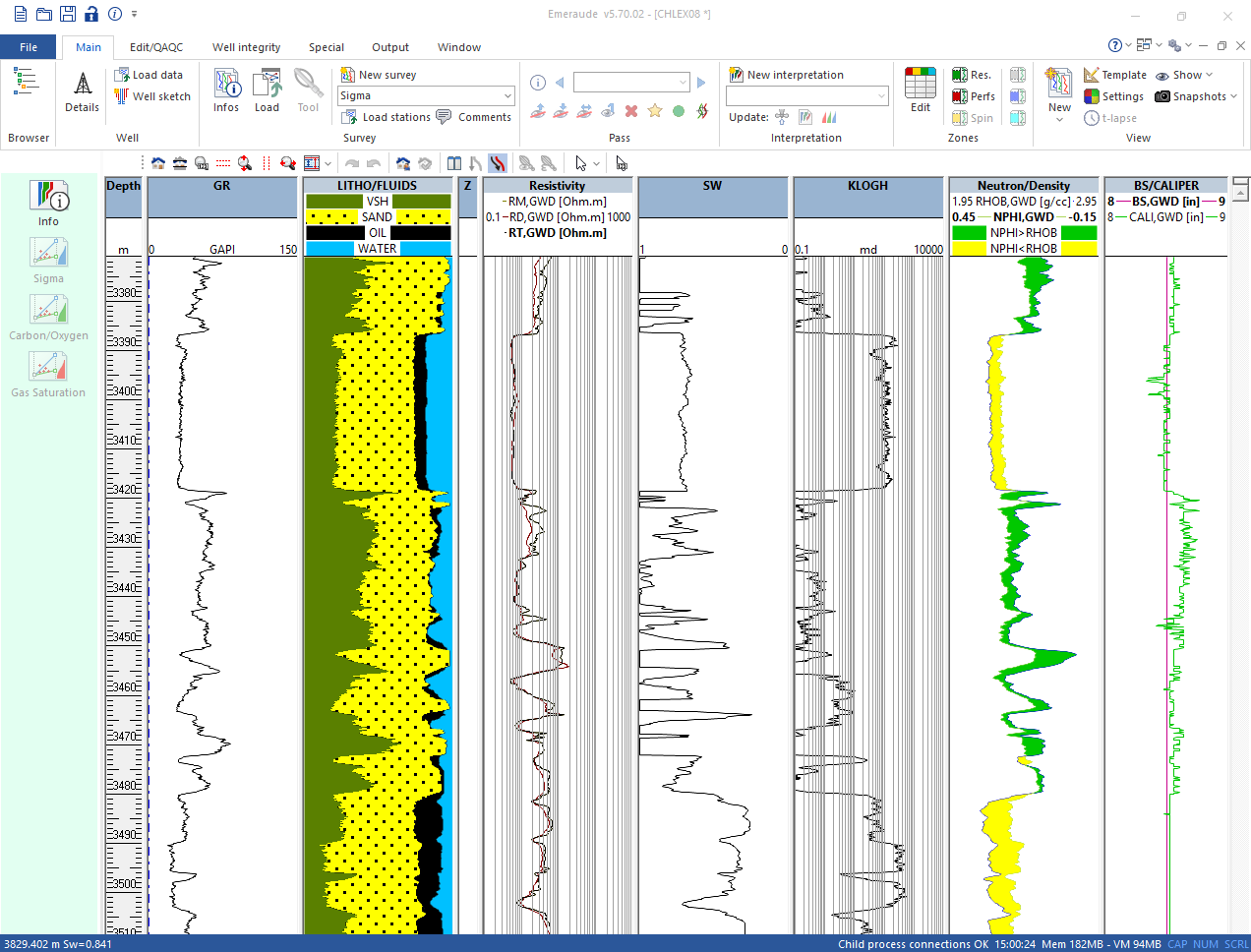
Task: Click the SW track header
Action: [x=713, y=185]
